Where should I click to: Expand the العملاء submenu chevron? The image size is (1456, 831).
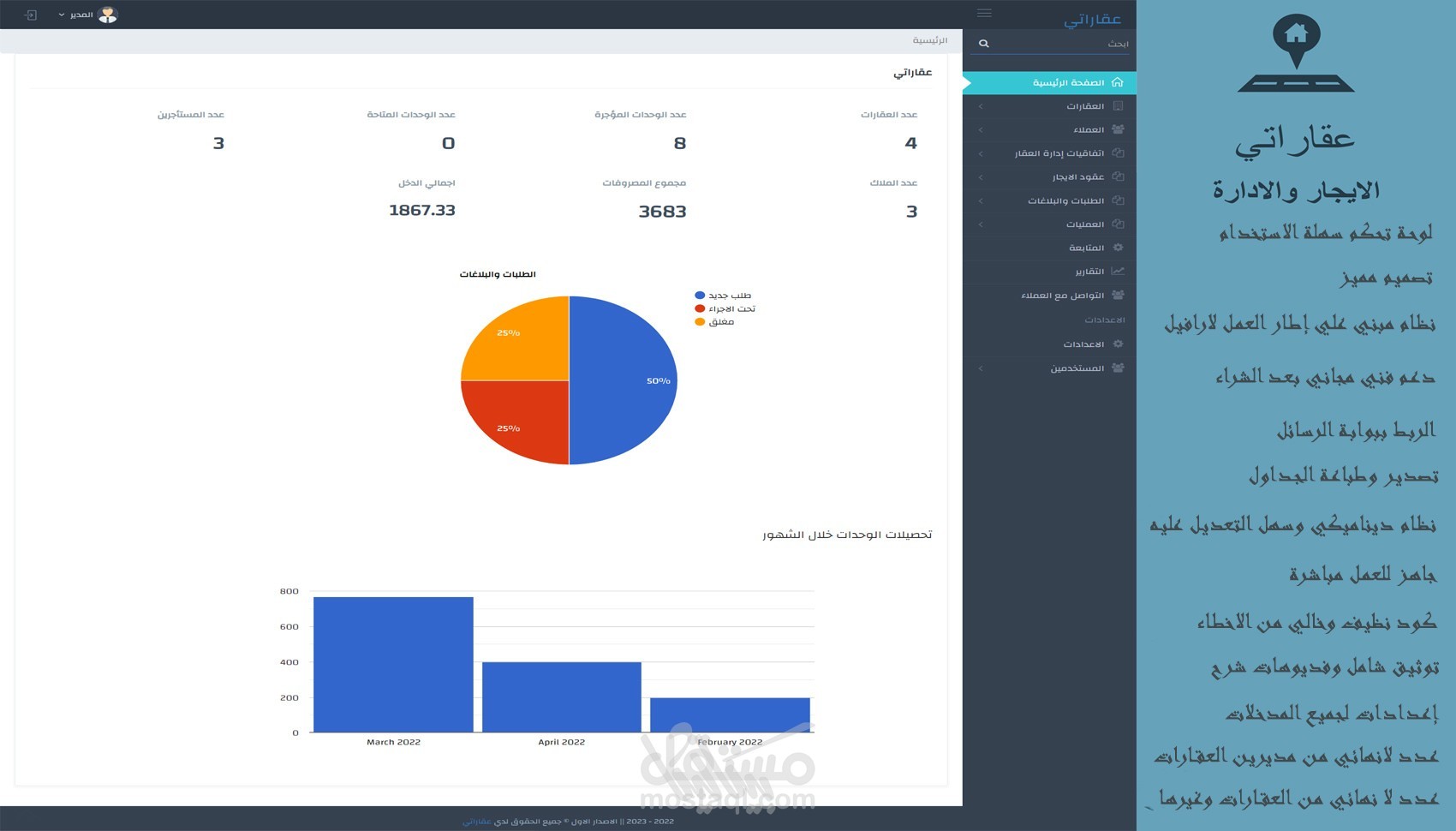click(x=980, y=129)
